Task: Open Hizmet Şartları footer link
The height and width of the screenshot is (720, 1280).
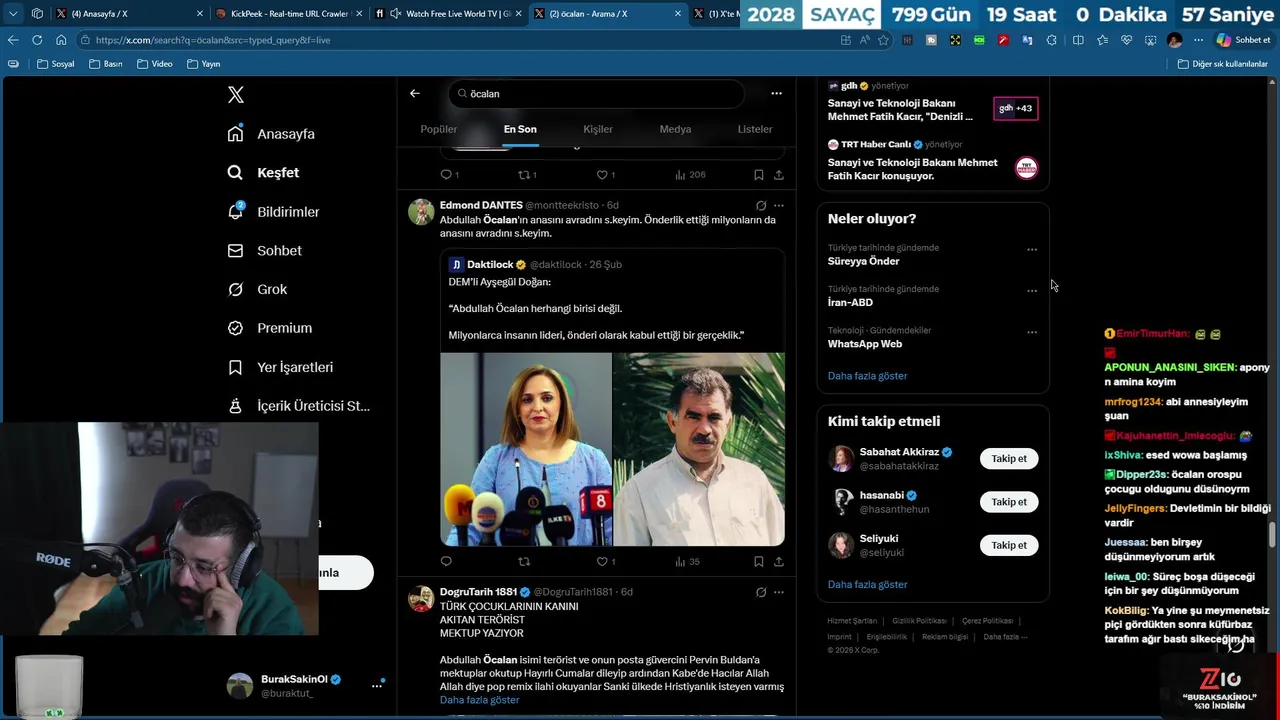Action: click(852, 621)
